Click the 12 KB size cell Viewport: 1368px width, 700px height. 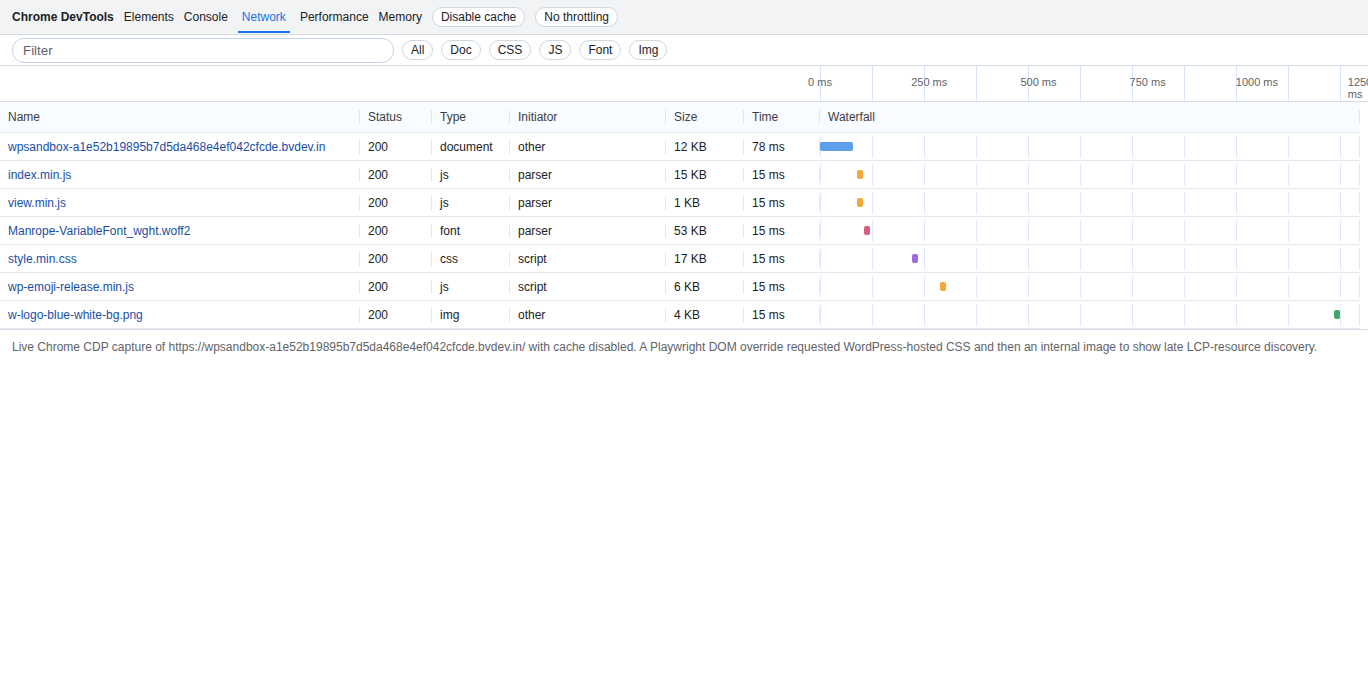pyautogui.click(x=690, y=147)
